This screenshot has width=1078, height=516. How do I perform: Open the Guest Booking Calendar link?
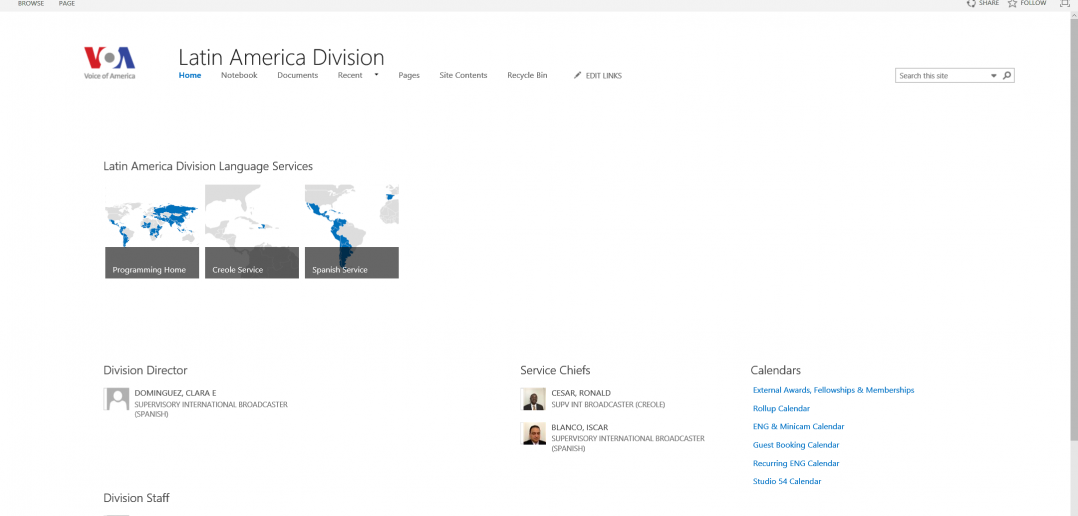click(796, 445)
